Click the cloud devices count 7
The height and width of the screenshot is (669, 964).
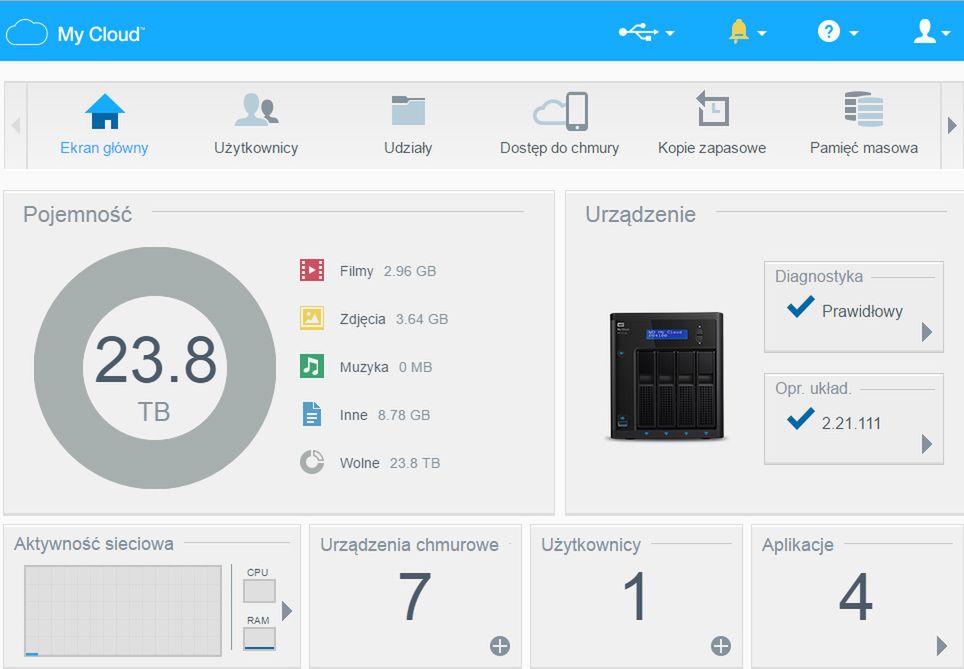[415, 596]
